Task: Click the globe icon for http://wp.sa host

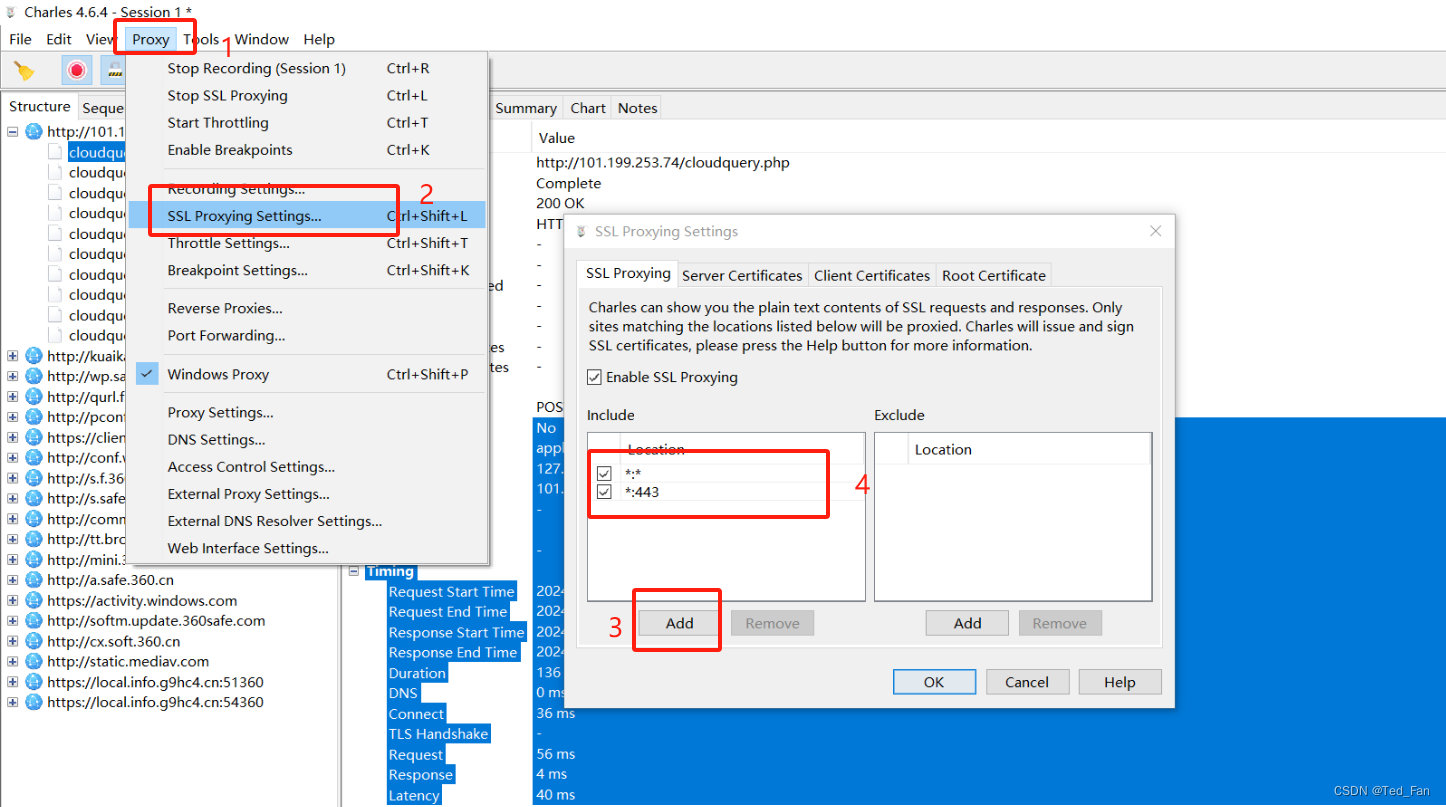Action: (34, 376)
